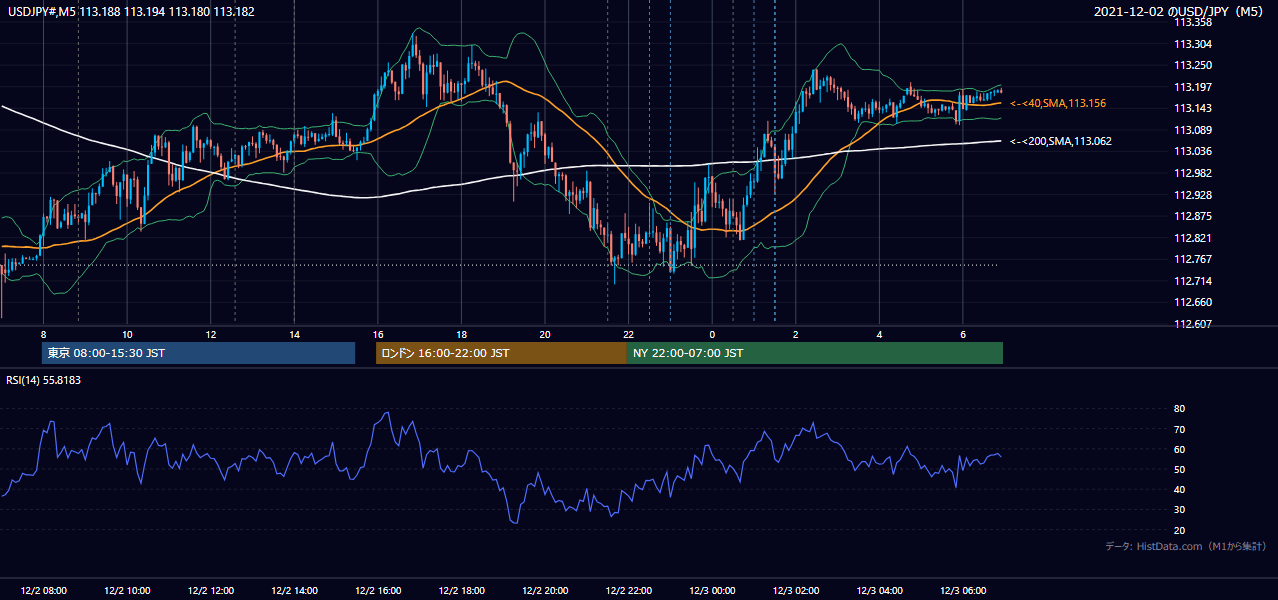1278x600 pixels.
Task: Click the 30 level on the RSI scale
Action: (1179, 510)
